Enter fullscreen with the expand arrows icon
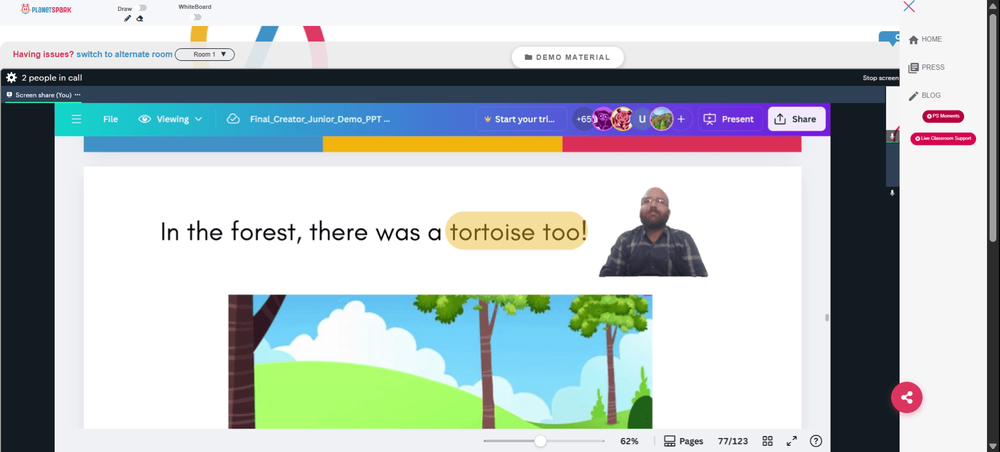The image size is (1000, 452). 792,441
